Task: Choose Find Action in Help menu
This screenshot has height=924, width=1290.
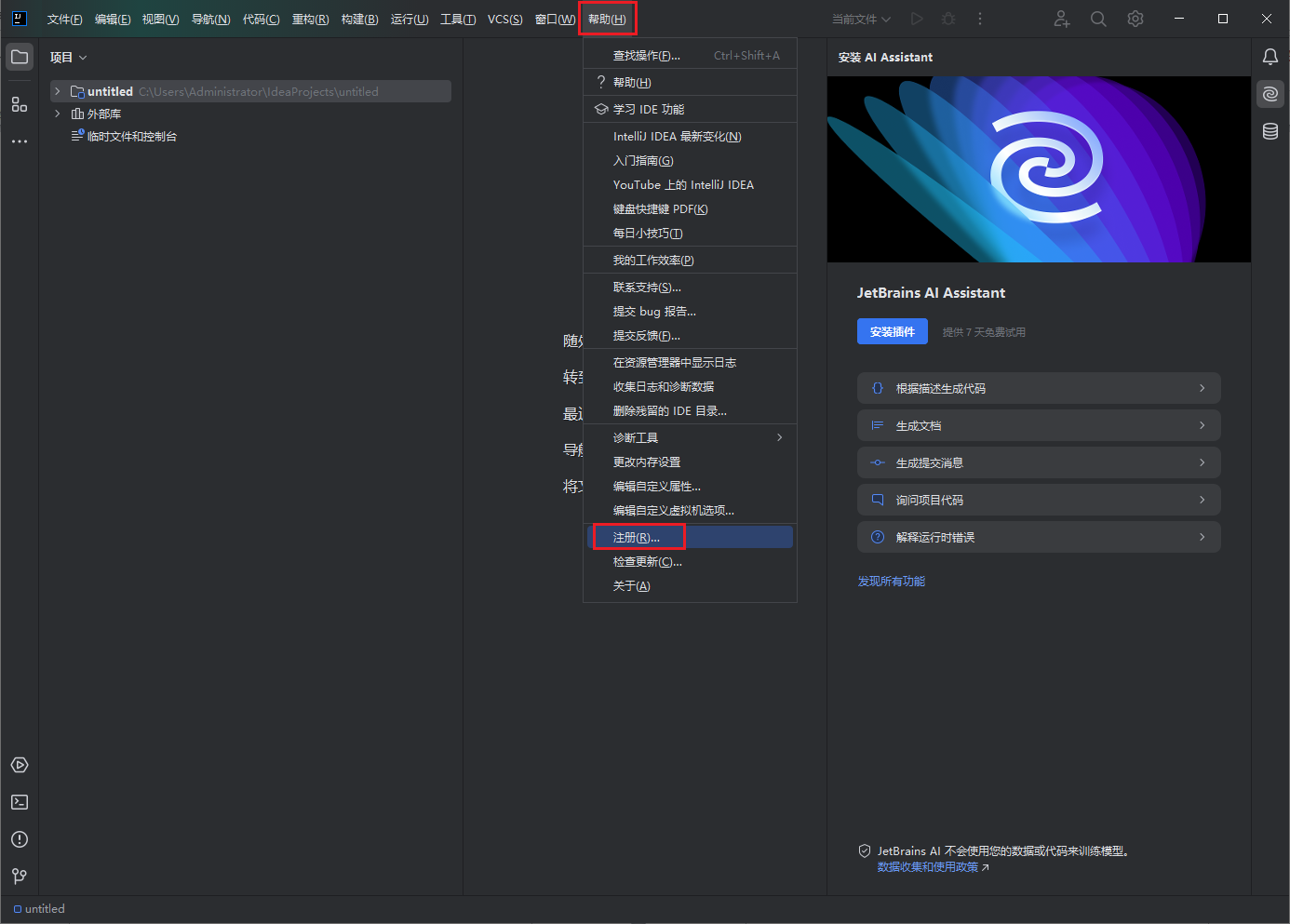Action: click(690, 56)
